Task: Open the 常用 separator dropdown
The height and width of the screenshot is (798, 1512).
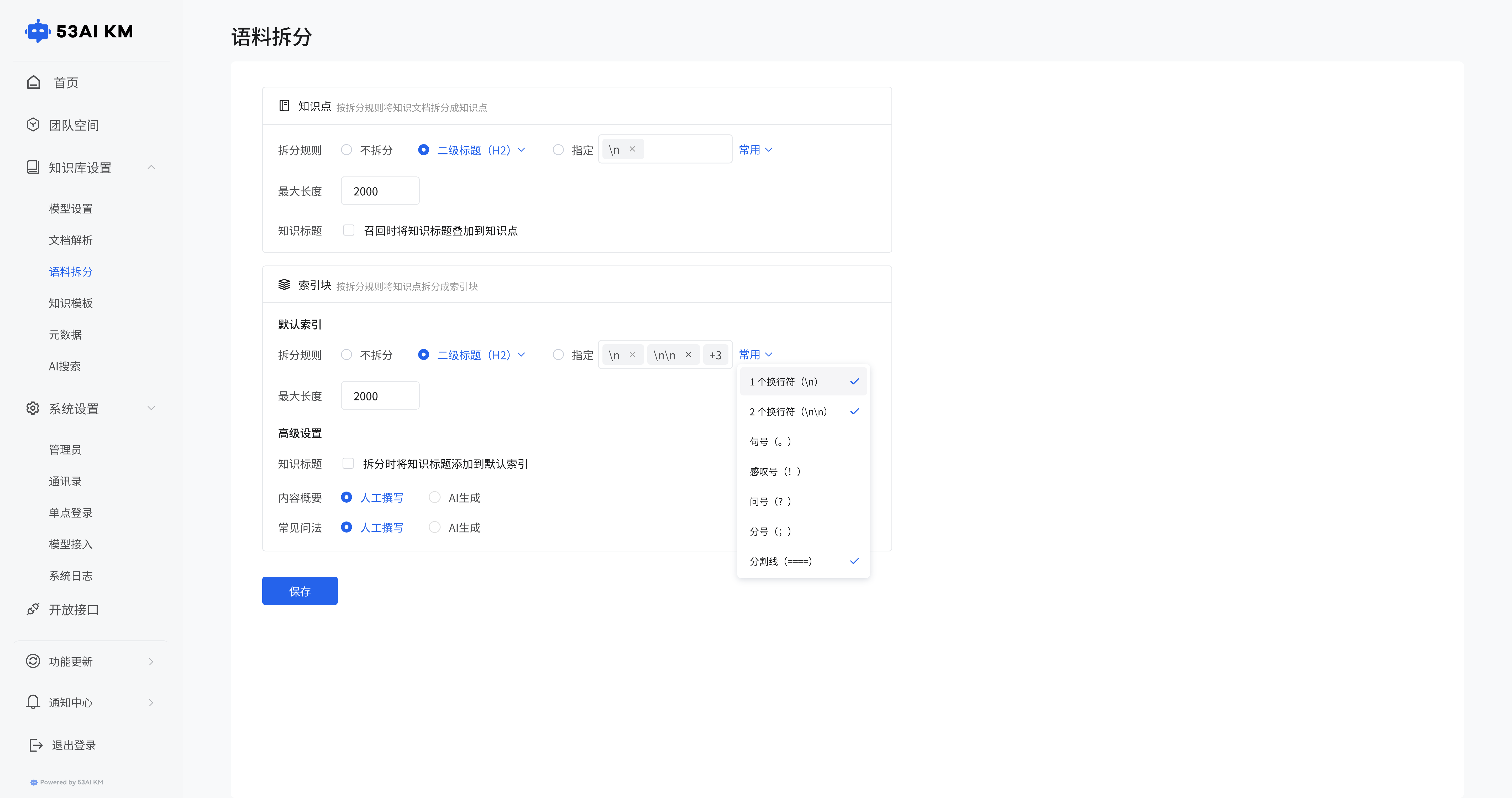Action: pyautogui.click(x=755, y=354)
